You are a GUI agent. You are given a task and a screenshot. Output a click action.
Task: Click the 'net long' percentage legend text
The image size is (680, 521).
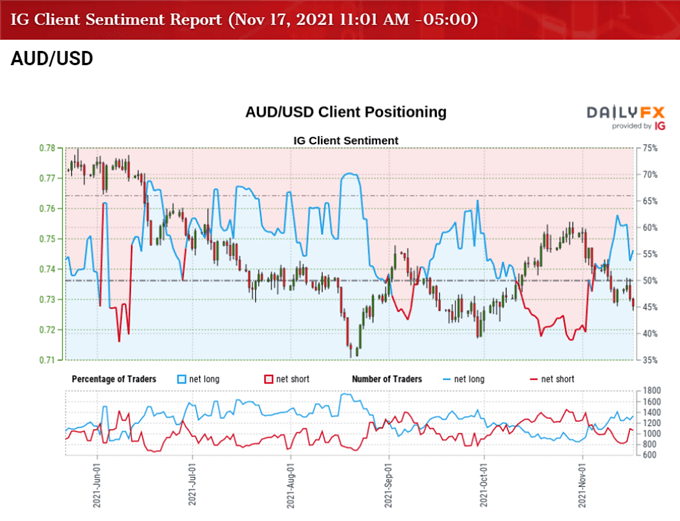[x=204, y=379]
